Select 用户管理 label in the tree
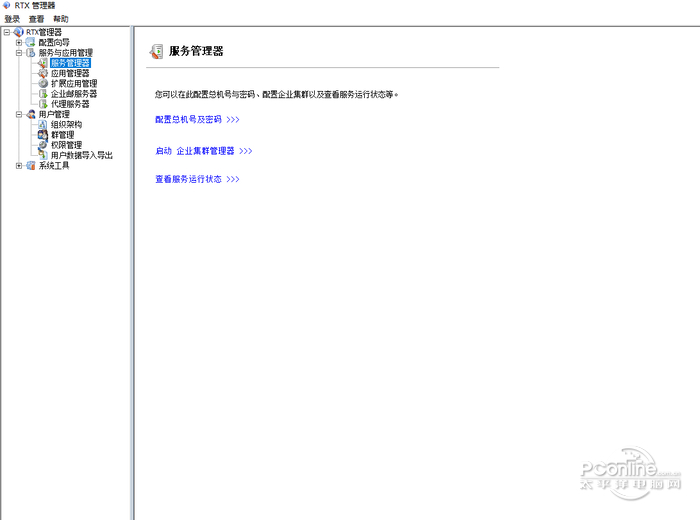 click(54, 114)
